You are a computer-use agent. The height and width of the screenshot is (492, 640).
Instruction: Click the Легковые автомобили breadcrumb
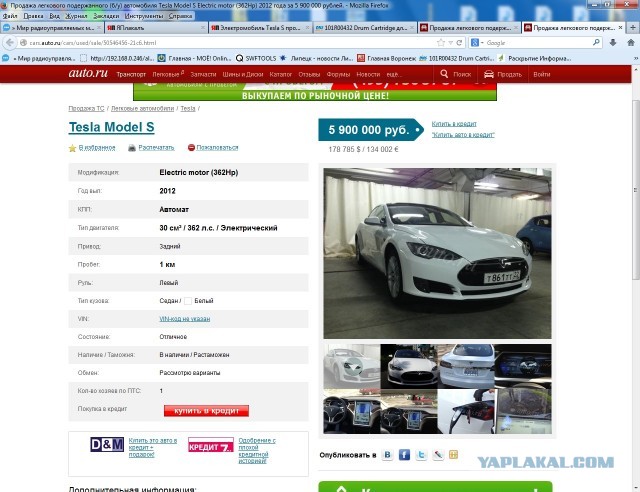(142, 108)
